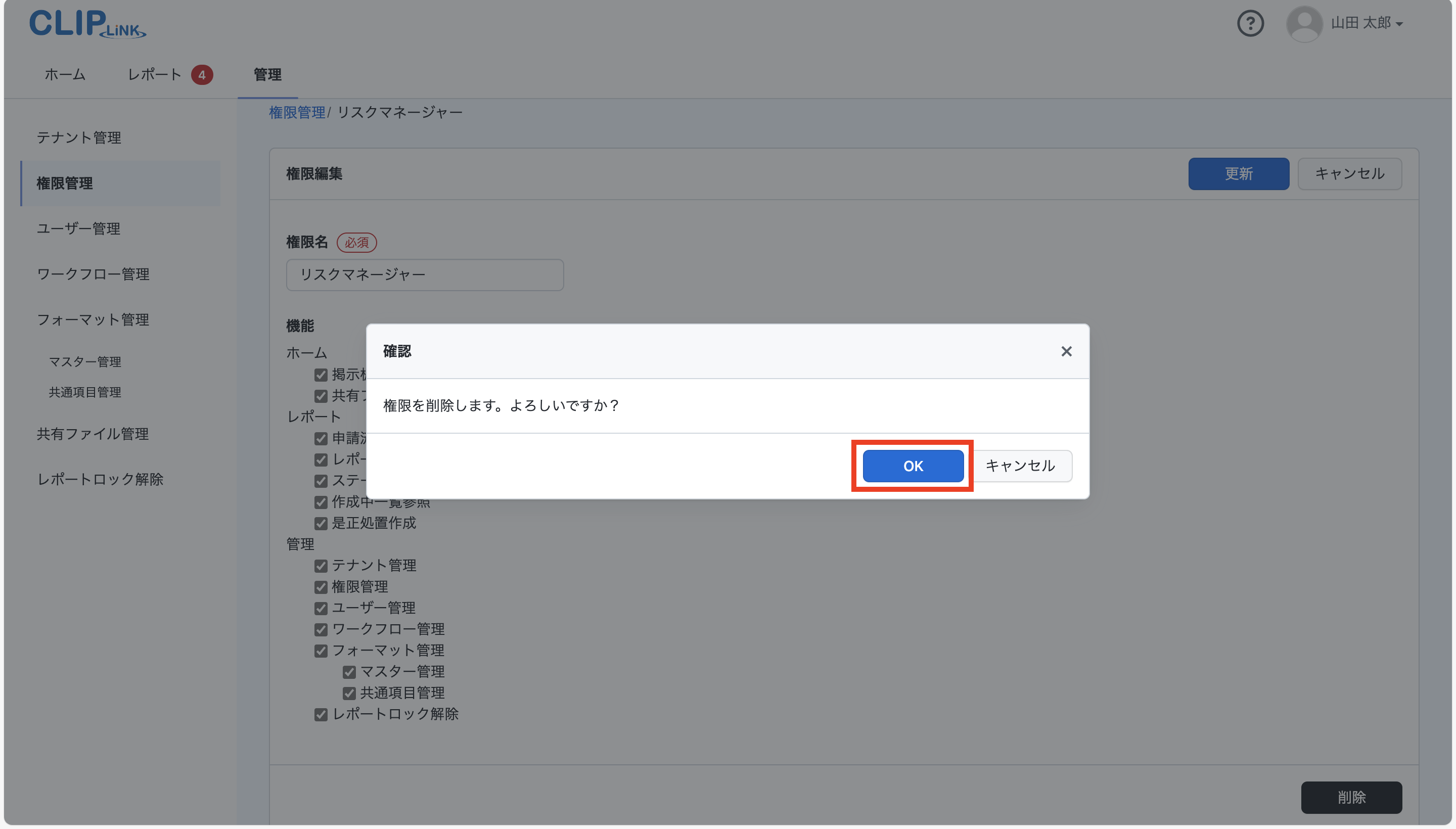Close the 確認 dialog with the X

1066,351
